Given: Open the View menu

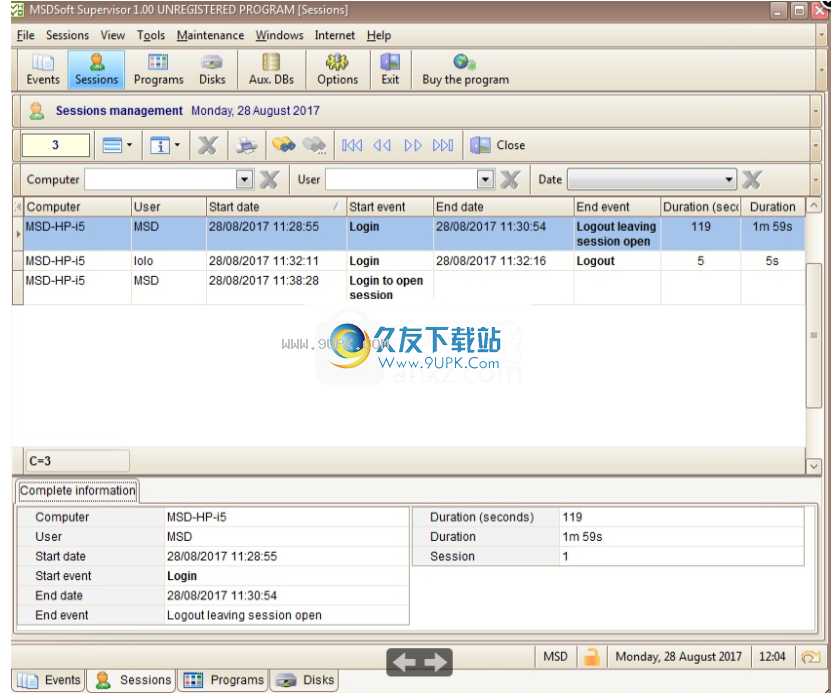Looking at the screenshot, I should (113, 35).
